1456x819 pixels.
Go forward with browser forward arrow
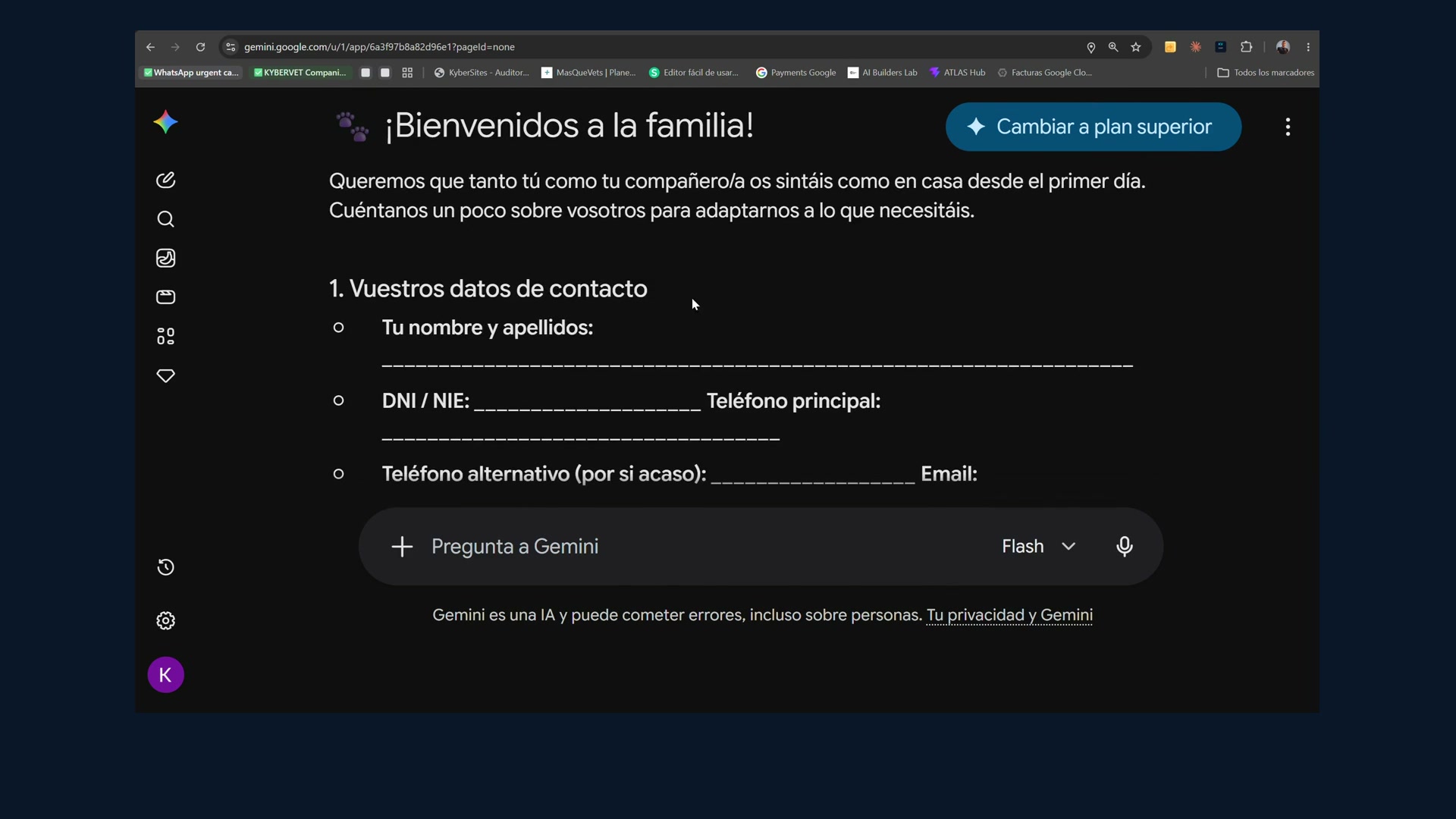(175, 47)
